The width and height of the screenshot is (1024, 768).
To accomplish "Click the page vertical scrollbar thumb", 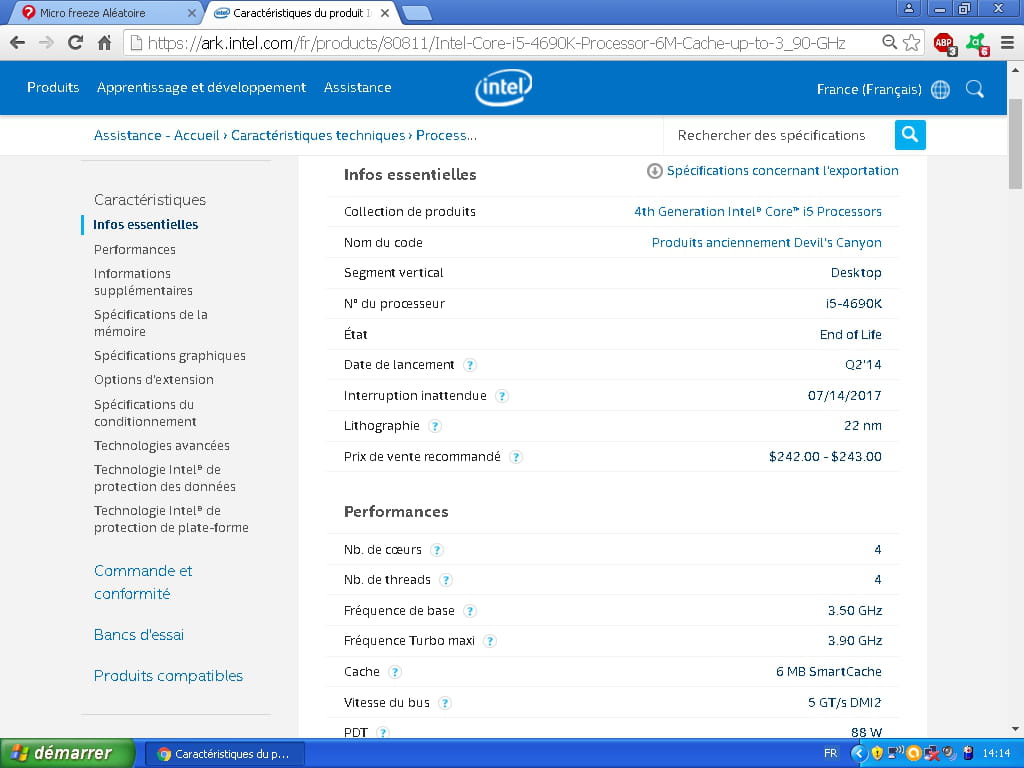I will click(1015, 144).
